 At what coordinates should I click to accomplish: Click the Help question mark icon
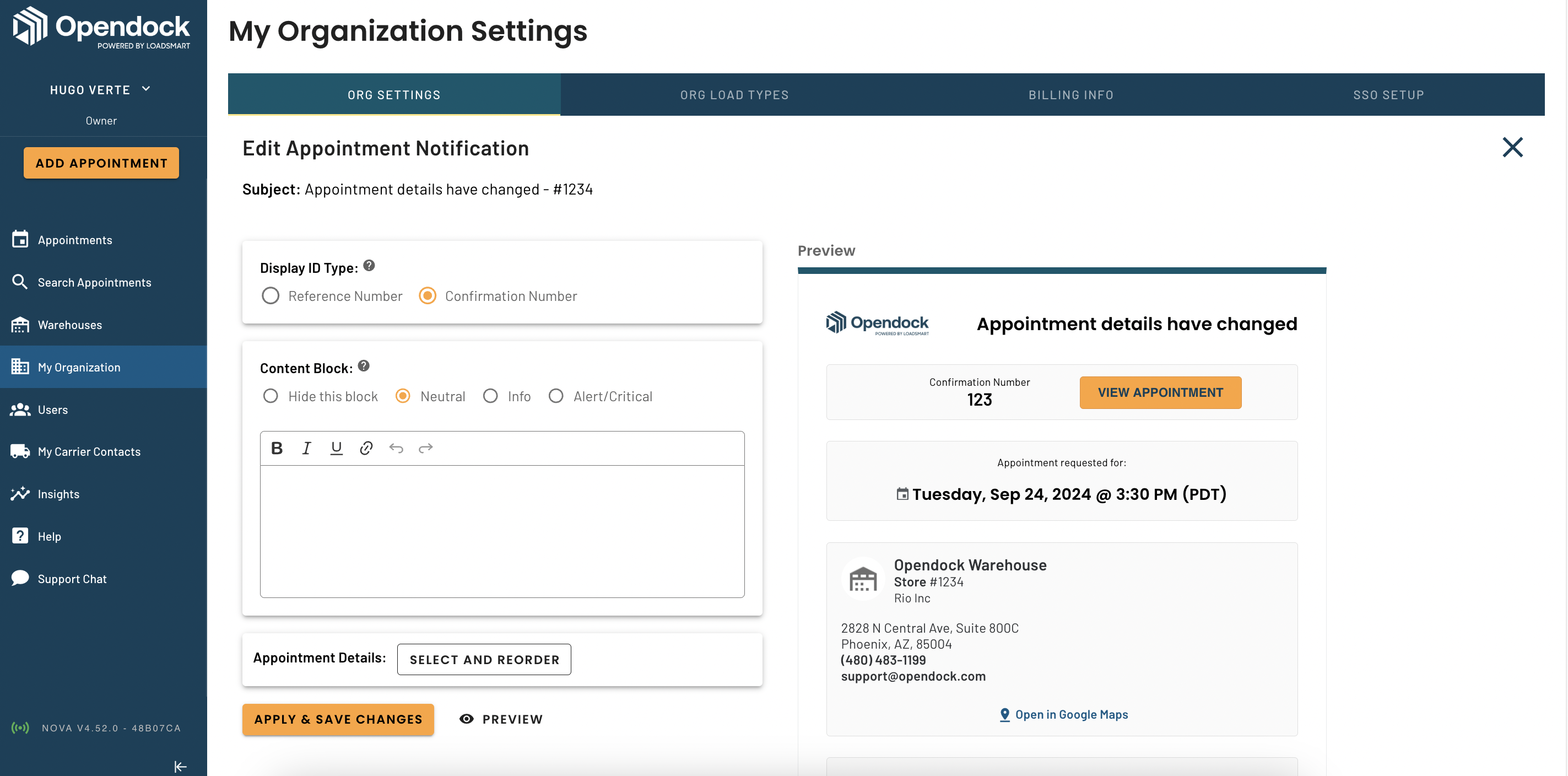[20, 535]
